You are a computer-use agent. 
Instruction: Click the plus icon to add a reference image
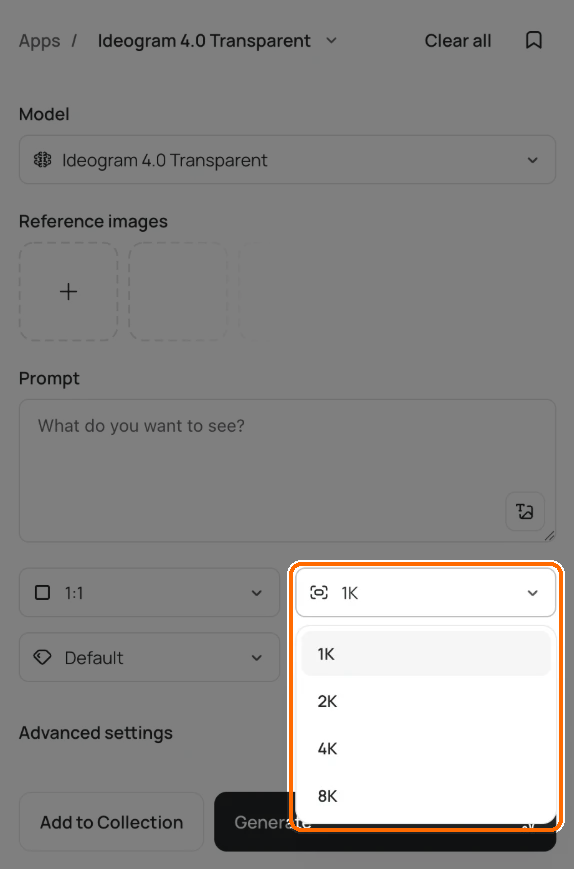[69, 292]
